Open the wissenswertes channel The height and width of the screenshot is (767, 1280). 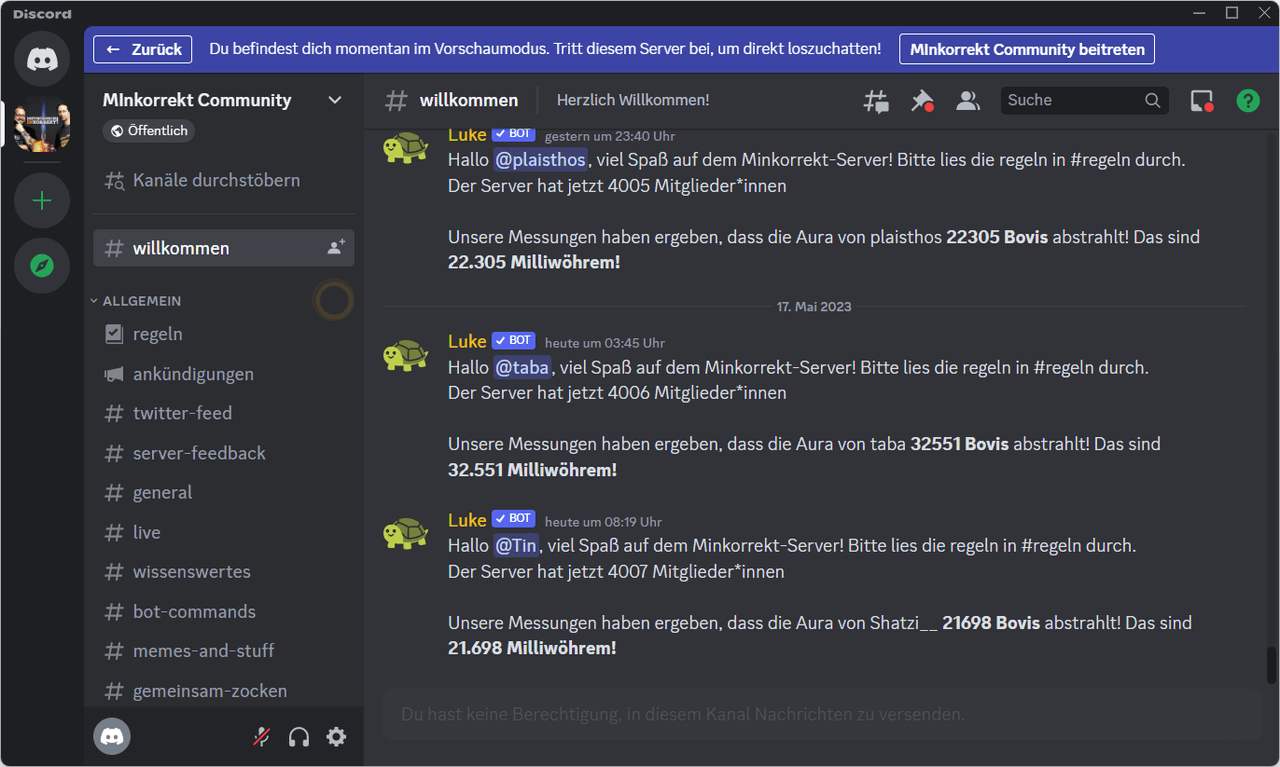tap(224, 572)
